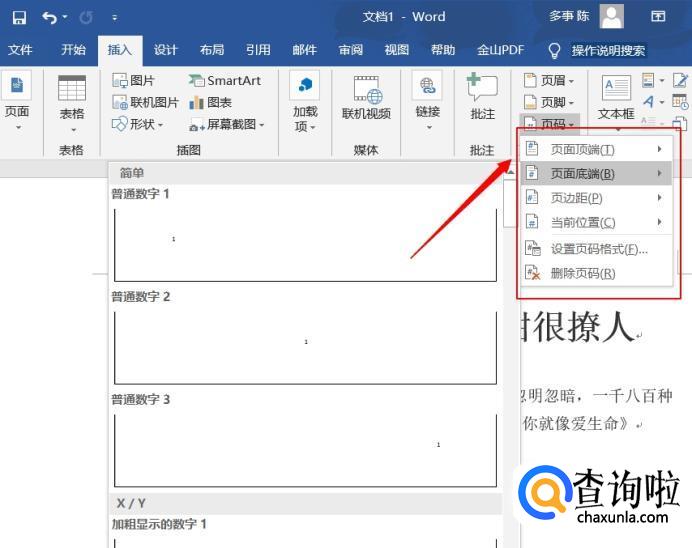This screenshot has width=692, height=548.
Task: Open the 加载项 add-ins menu
Action: point(305,102)
